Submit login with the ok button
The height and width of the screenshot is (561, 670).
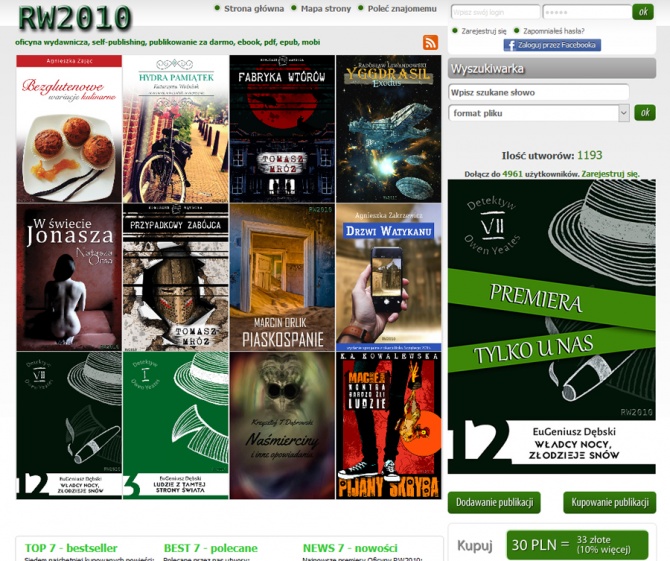point(643,12)
